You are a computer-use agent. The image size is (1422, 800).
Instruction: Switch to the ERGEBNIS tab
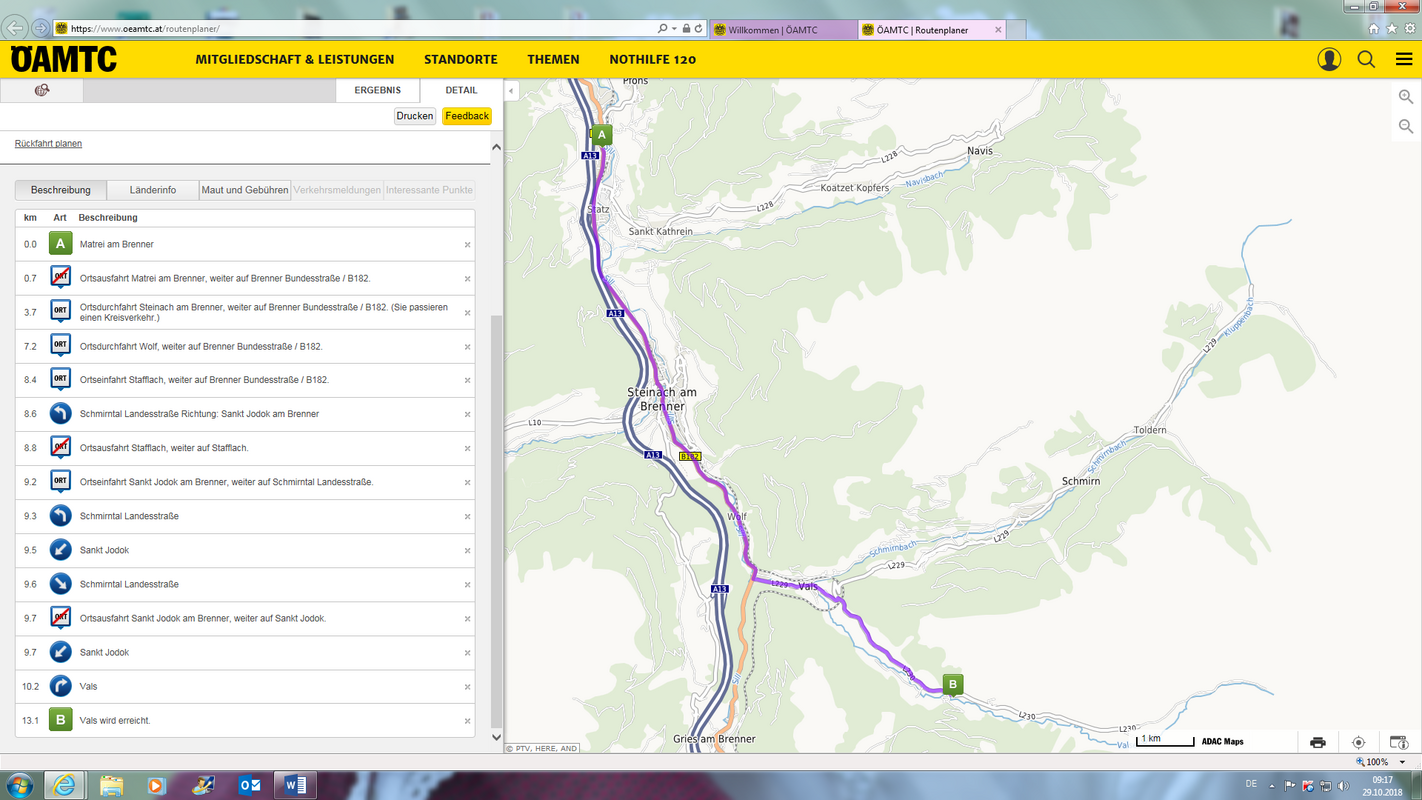(x=378, y=90)
